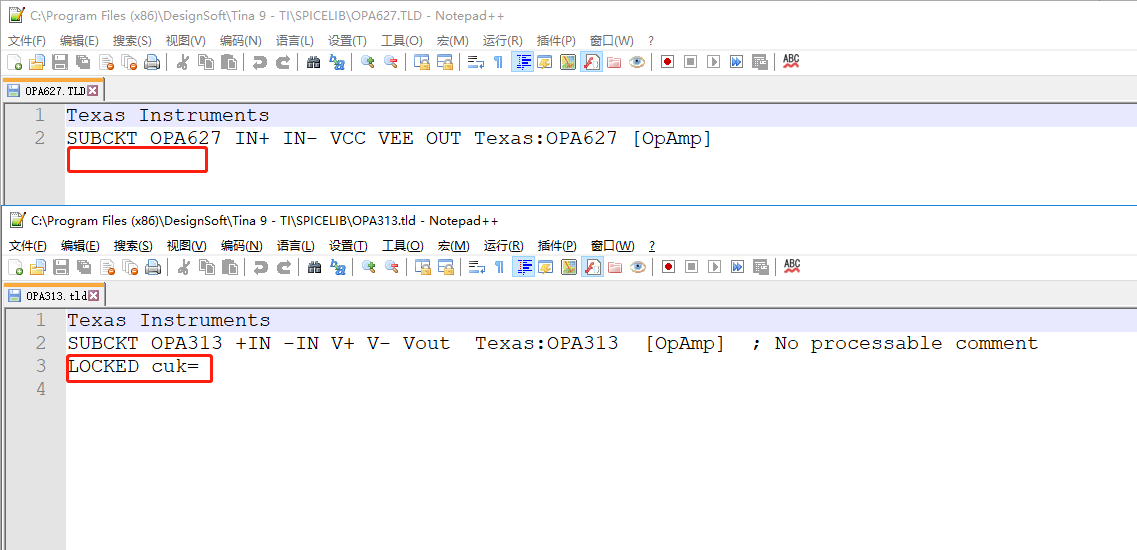The width and height of the screenshot is (1137, 550).
Task: Select the OPA313.tld document tab
Action: point(54,295)
